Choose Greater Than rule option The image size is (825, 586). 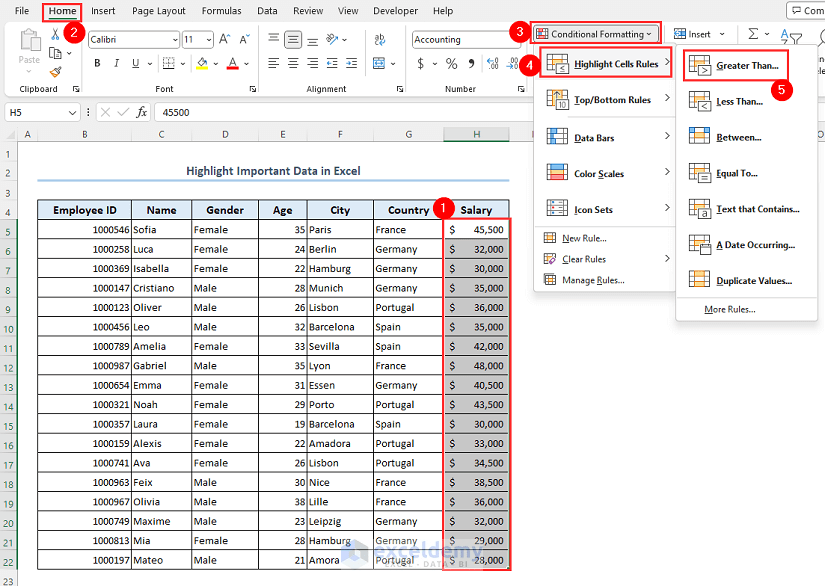coord(746,66)
